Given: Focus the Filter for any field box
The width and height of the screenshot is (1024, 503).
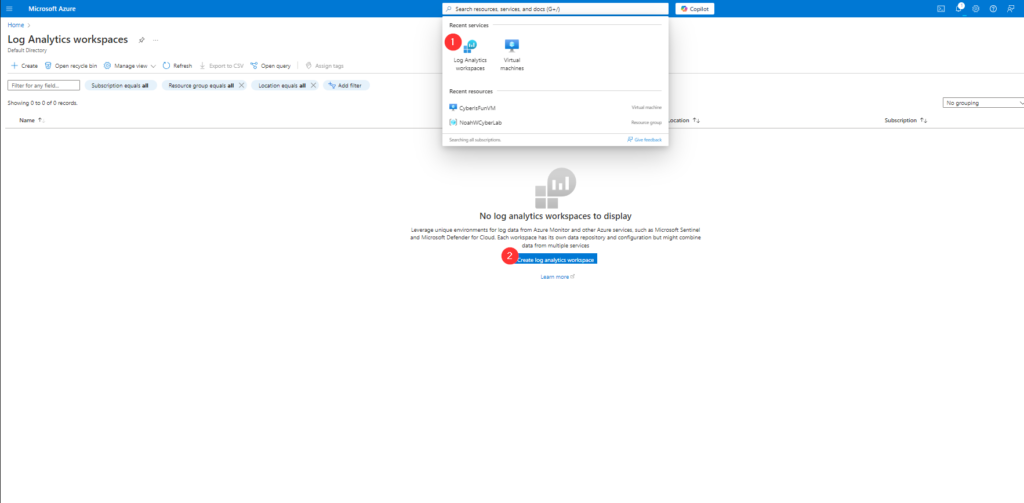Looking at the screenshot, I should coord(44,86).
